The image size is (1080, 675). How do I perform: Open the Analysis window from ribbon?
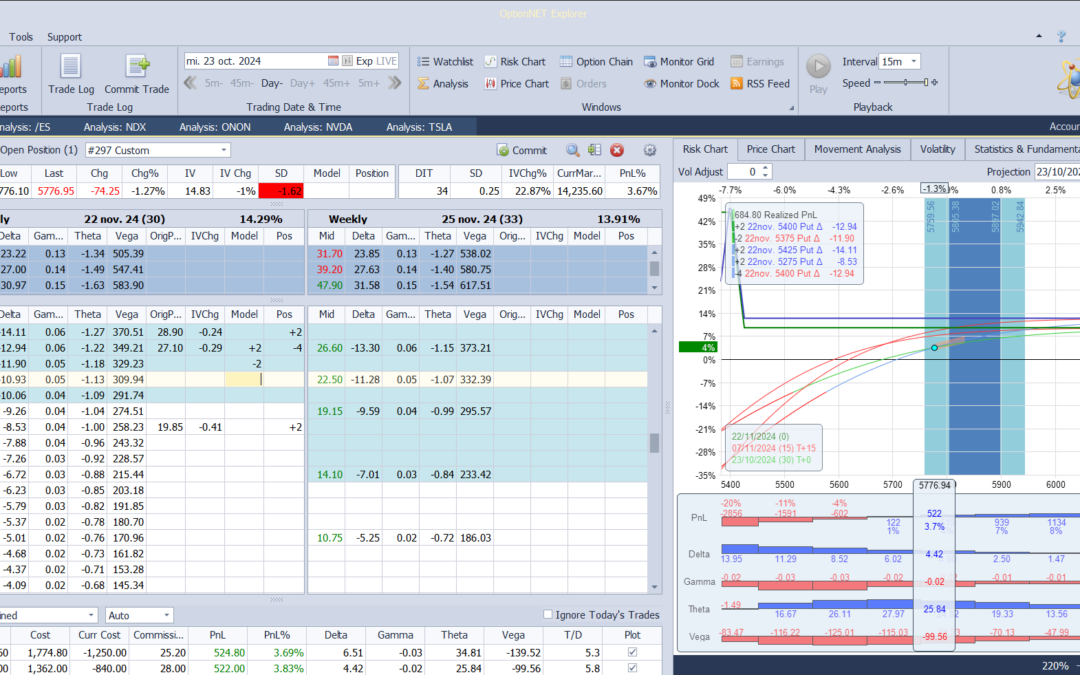[443, 83]
